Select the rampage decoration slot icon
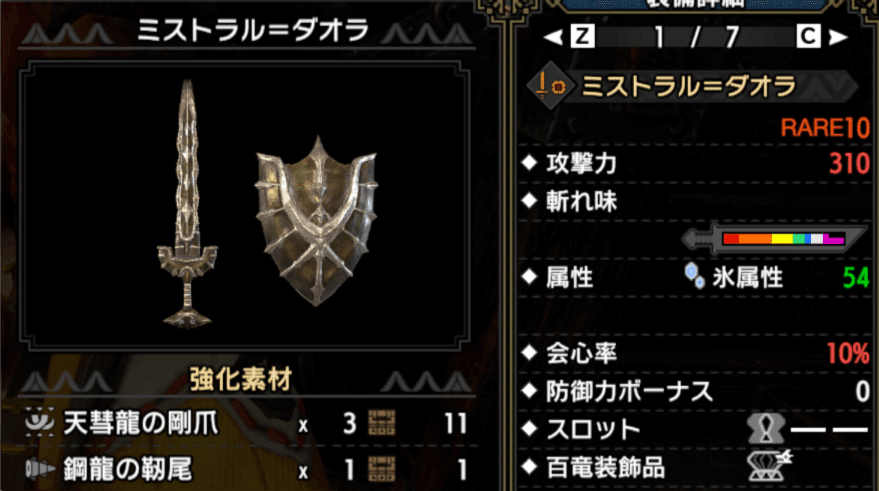 click(x=770, y=466)
